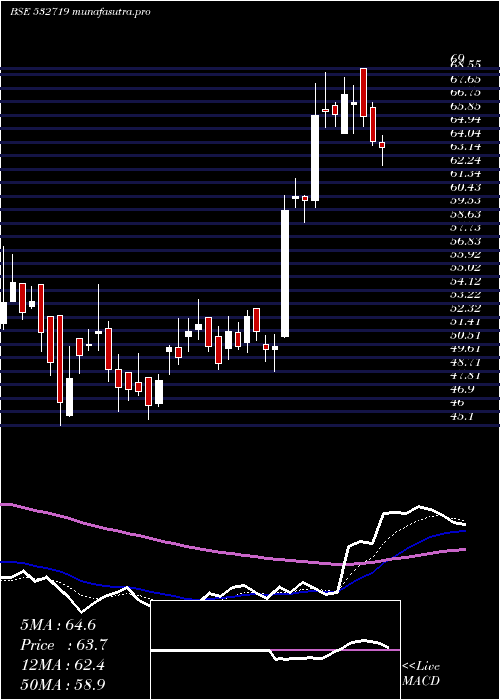Screen dimensions: 500x700
Task: Pick the 63.14 price level label
Action: [x=465, y=146]
